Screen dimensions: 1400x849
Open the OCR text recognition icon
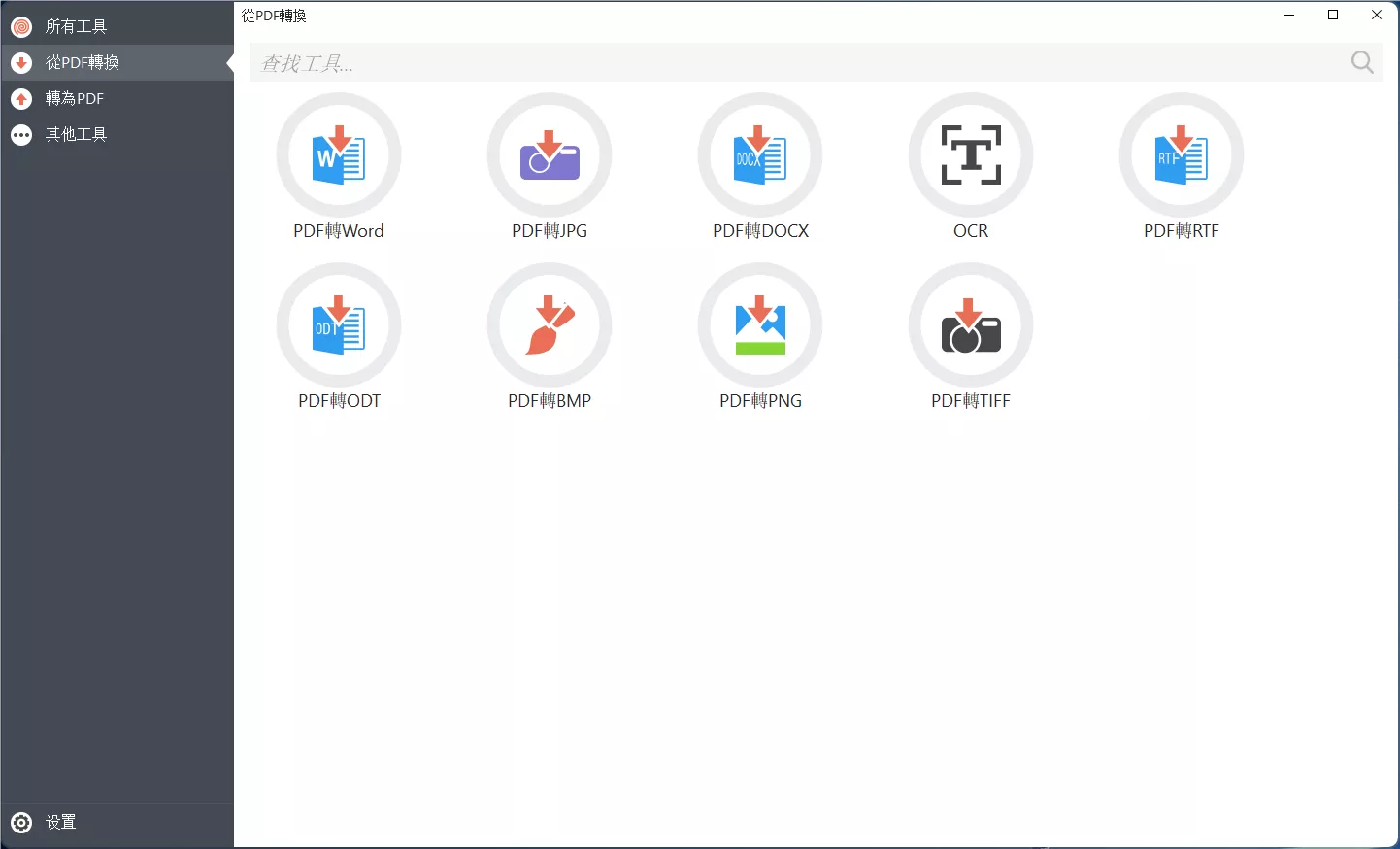pyautogui.click(x=971, y=154)
